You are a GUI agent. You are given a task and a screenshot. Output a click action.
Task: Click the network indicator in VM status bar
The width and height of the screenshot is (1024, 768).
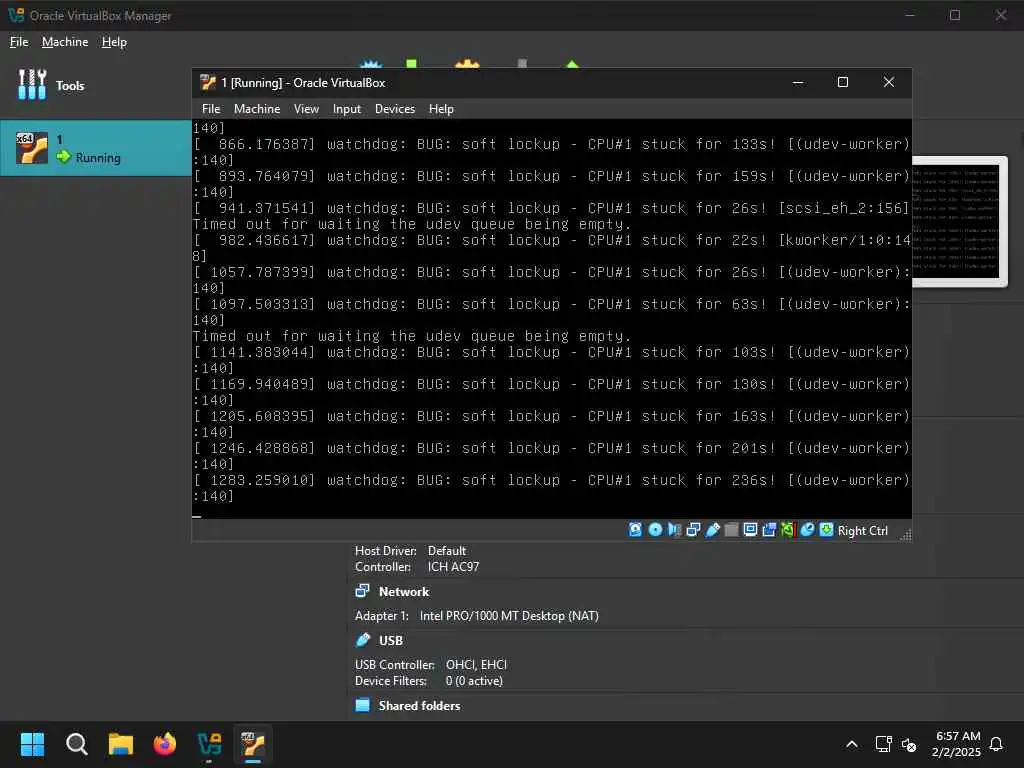point(693,530)
